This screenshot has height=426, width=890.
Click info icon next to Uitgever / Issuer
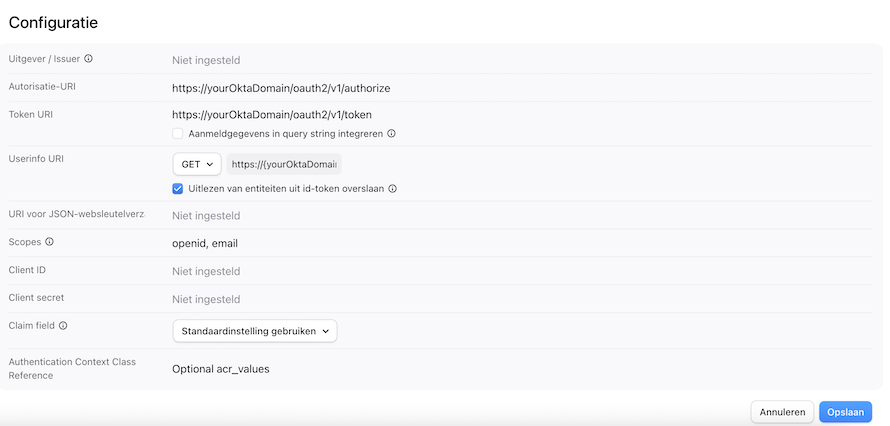pos(89,58)
